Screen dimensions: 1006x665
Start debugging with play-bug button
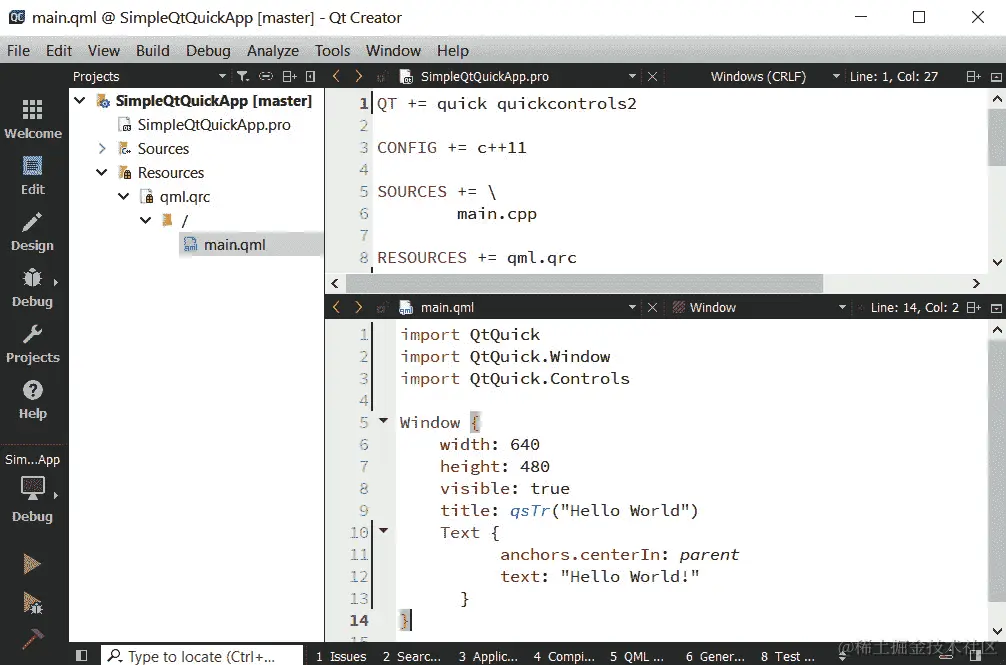[32, 603]
